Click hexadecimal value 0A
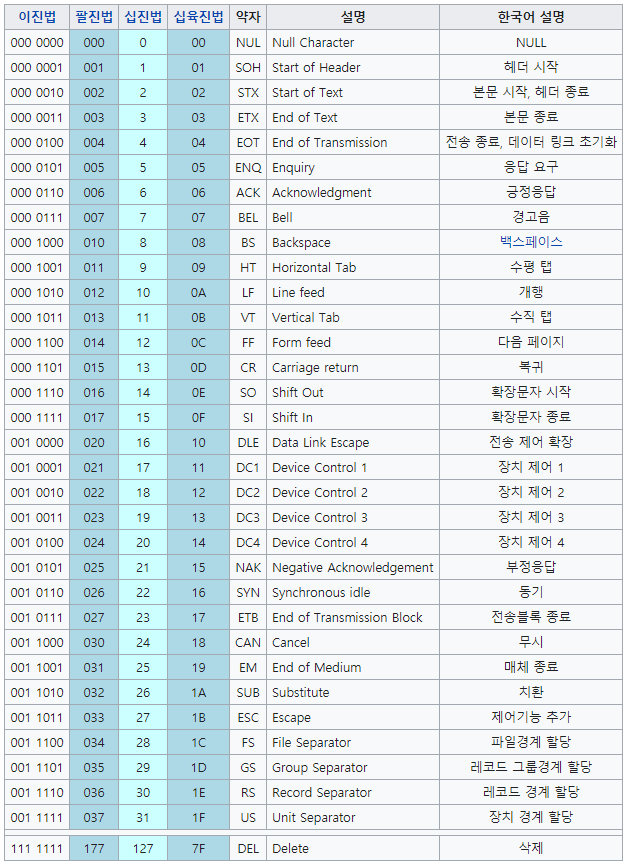The height and width of the screenshot is (867, 628). pos(198,293)
